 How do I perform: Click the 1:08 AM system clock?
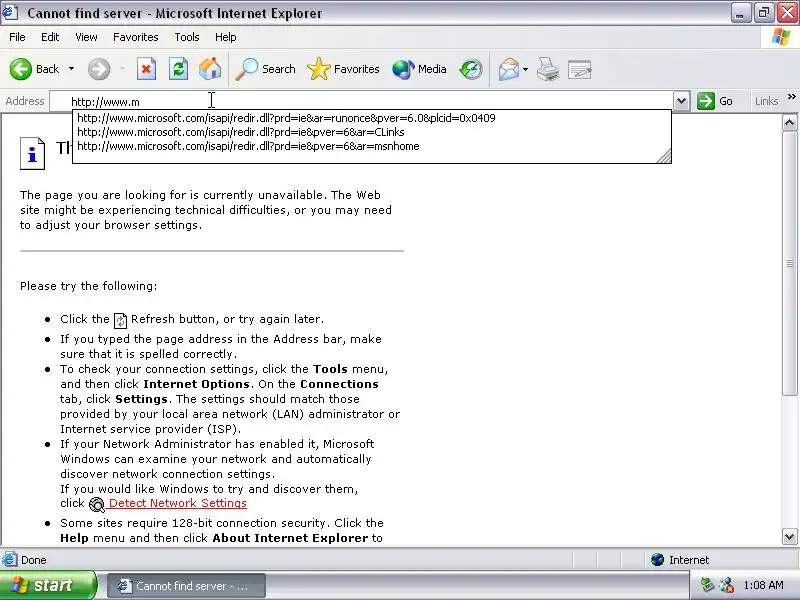[x=763, y=585]
